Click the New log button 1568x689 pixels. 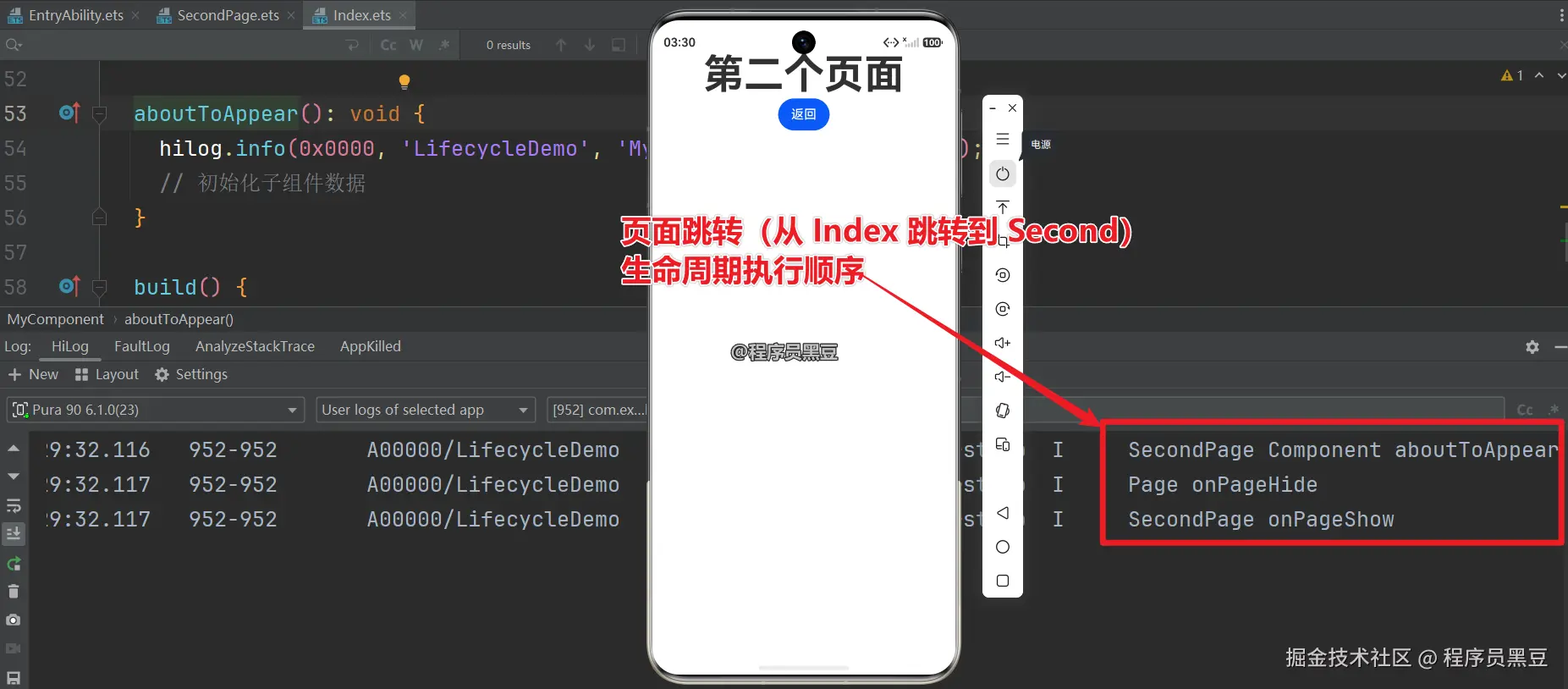[x=33, y=374]
